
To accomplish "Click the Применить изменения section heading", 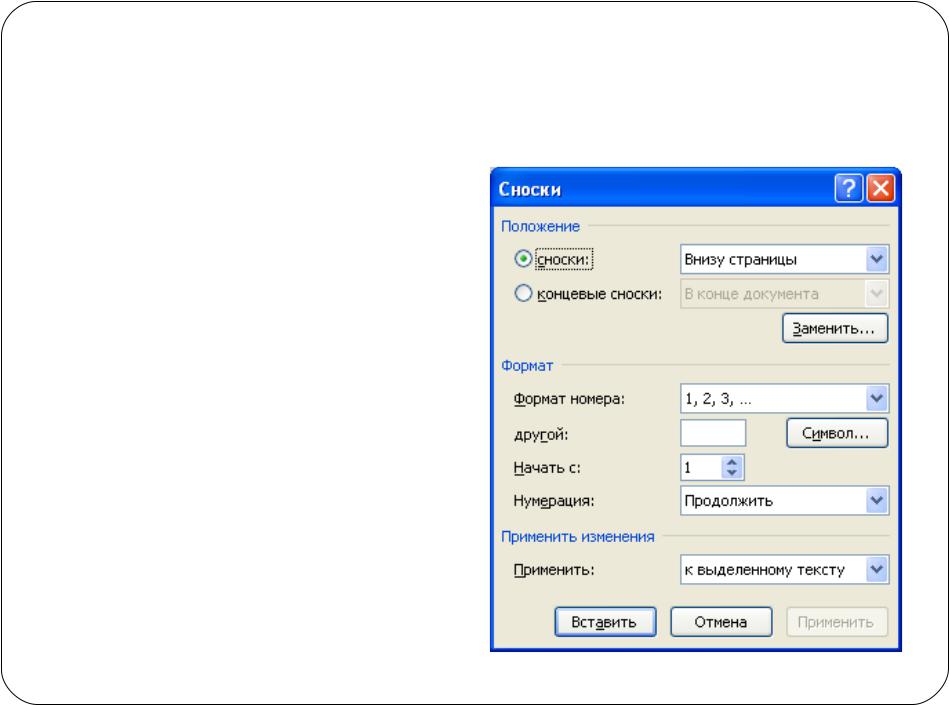I will [x=577, y=537].
